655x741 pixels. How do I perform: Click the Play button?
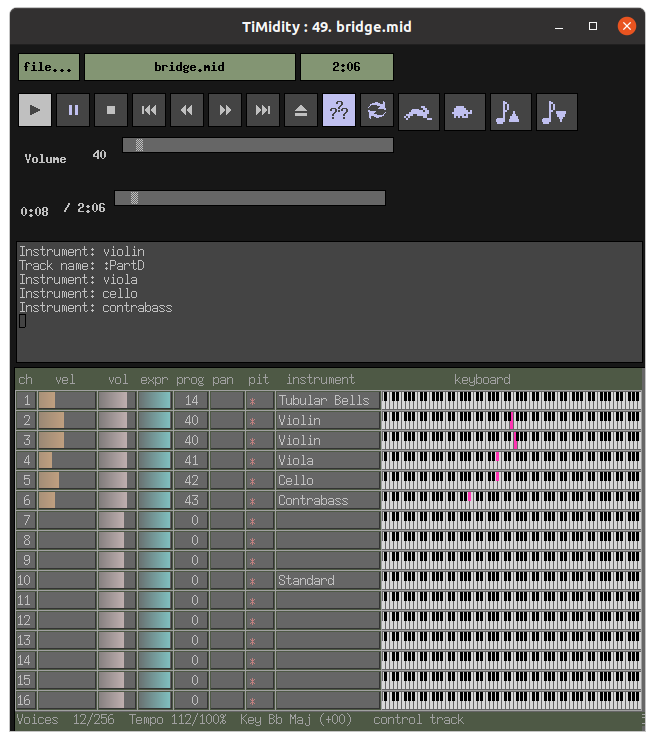35,110
